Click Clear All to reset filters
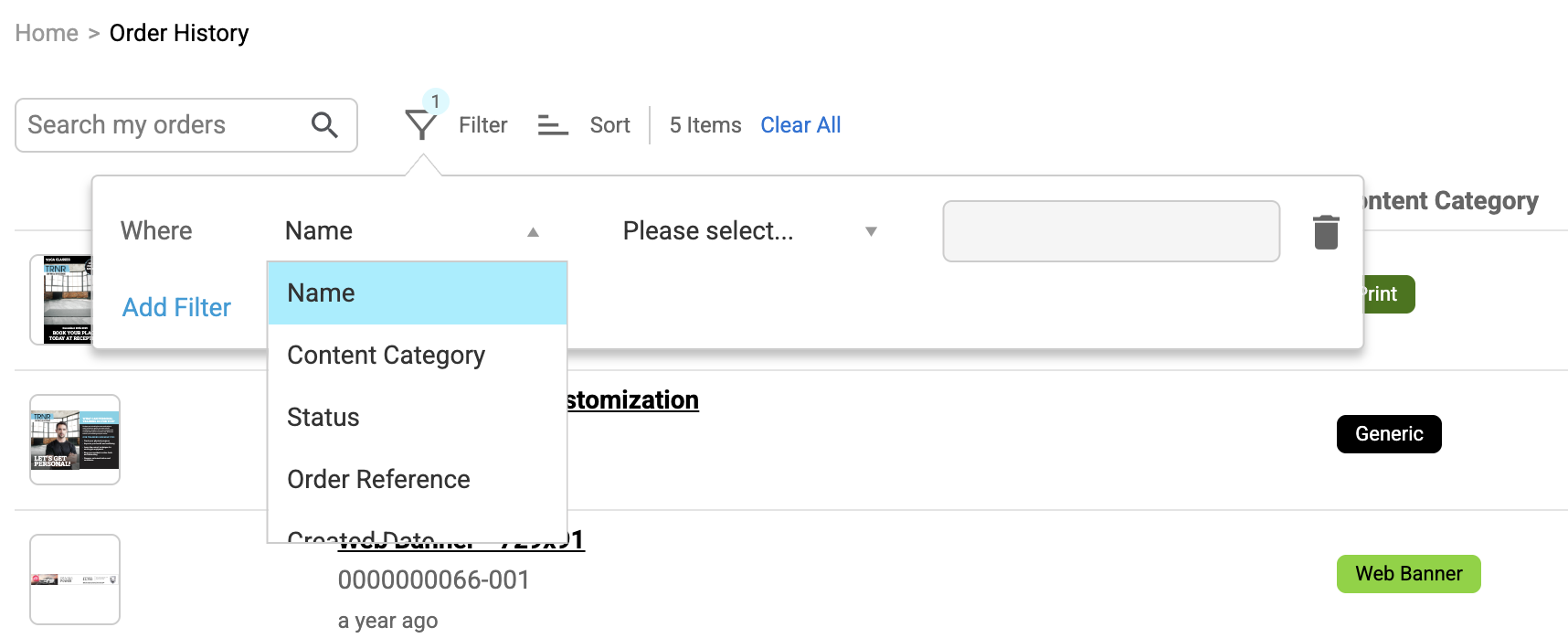 [800, 125]
